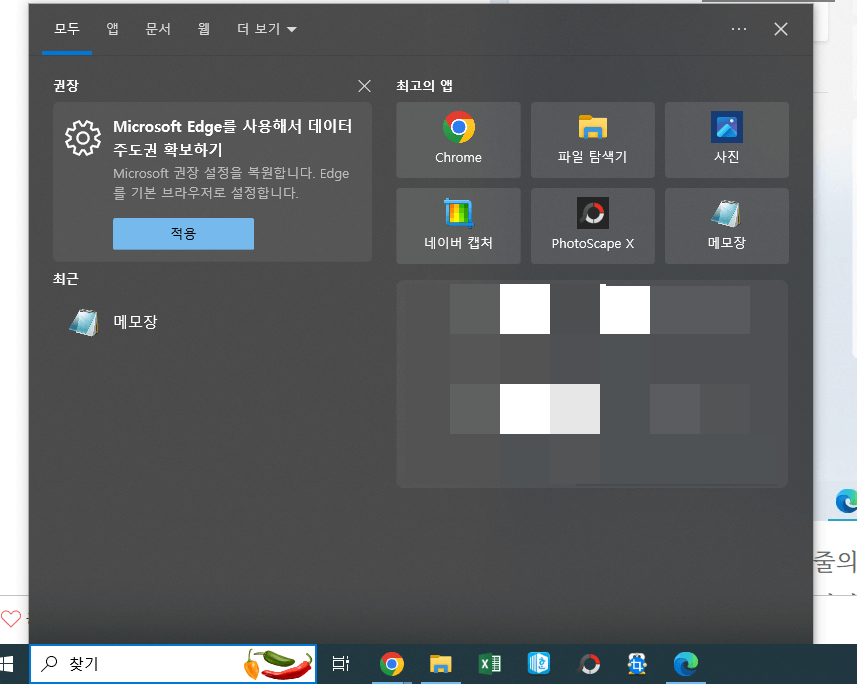Close the search panel

coord(780,29)
